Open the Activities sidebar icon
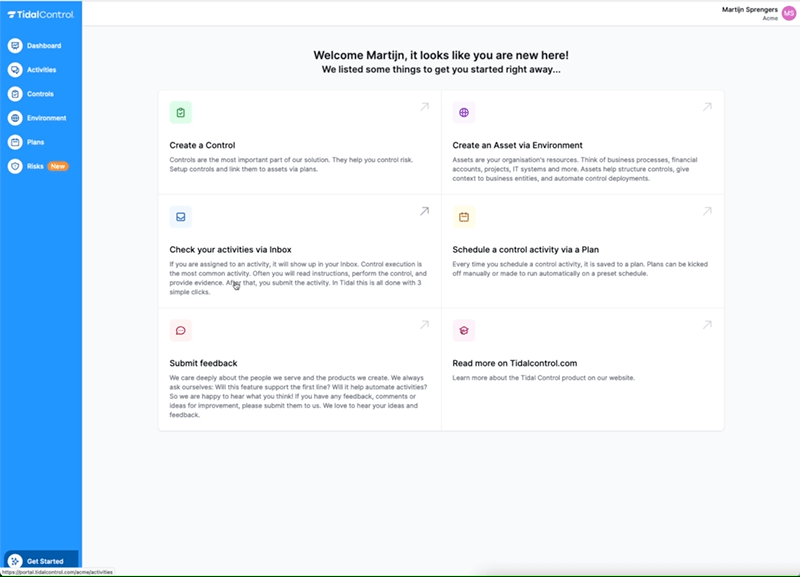The width and height of the screenshot is (800, 577). 15,70
